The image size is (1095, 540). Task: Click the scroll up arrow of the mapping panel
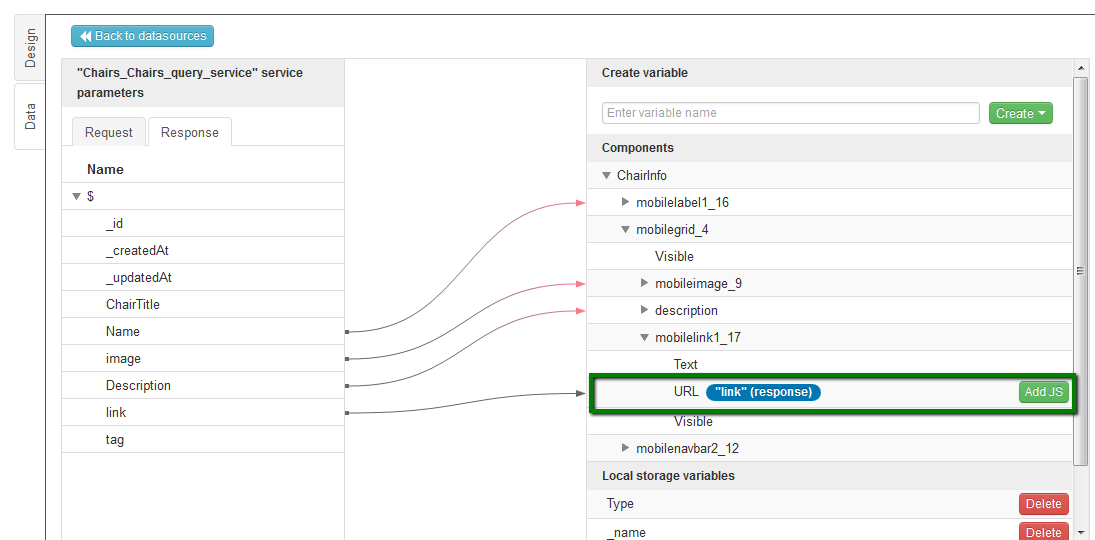pos(1081,68)
